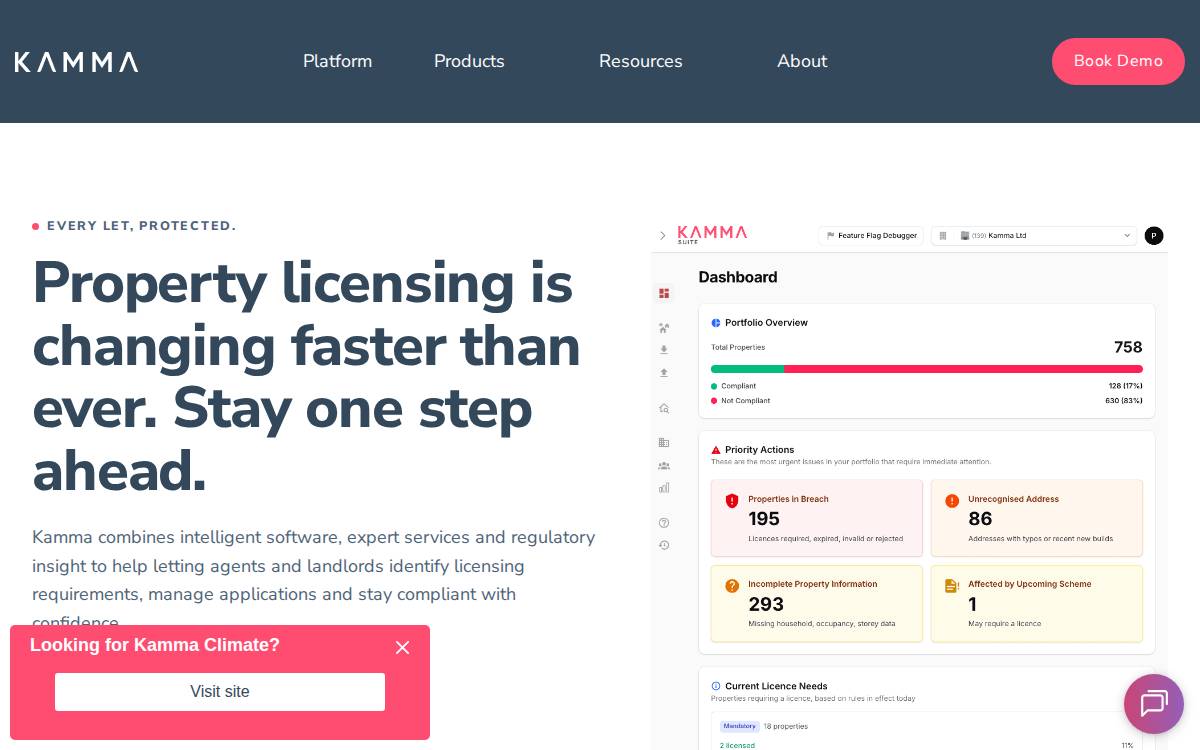
Task: Click the yellow document alert icon
Action: pyautogui.click(x=951, y=586)
